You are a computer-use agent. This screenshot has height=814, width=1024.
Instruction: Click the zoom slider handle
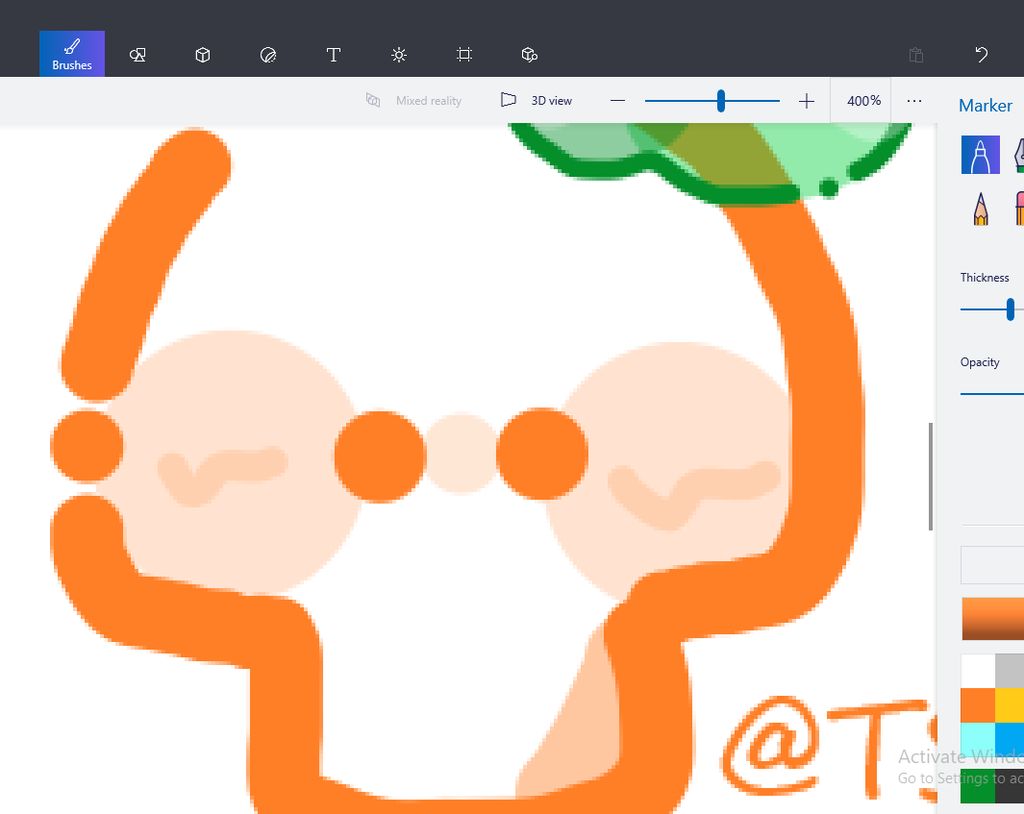click(x=721, y=101)
